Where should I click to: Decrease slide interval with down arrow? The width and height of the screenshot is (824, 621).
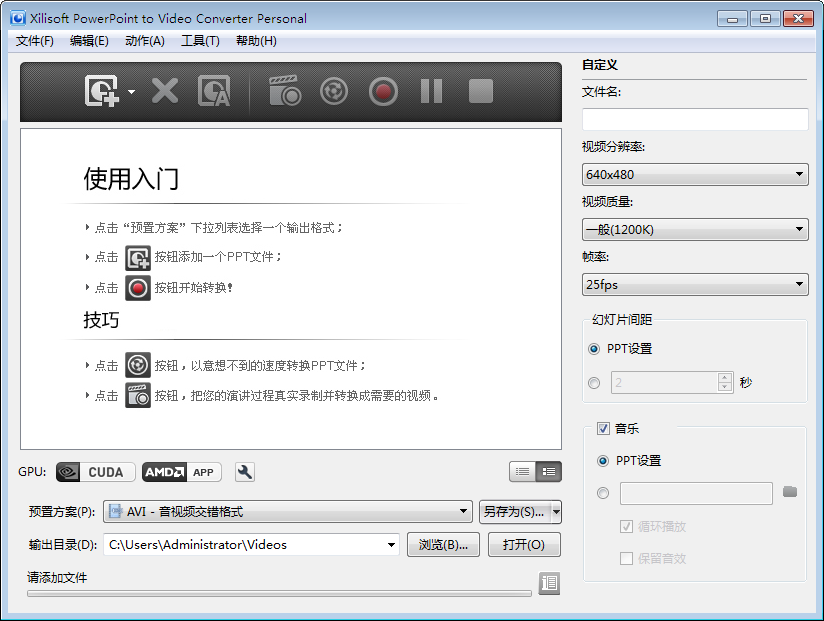pyautogui.click(x=725, y=388)
